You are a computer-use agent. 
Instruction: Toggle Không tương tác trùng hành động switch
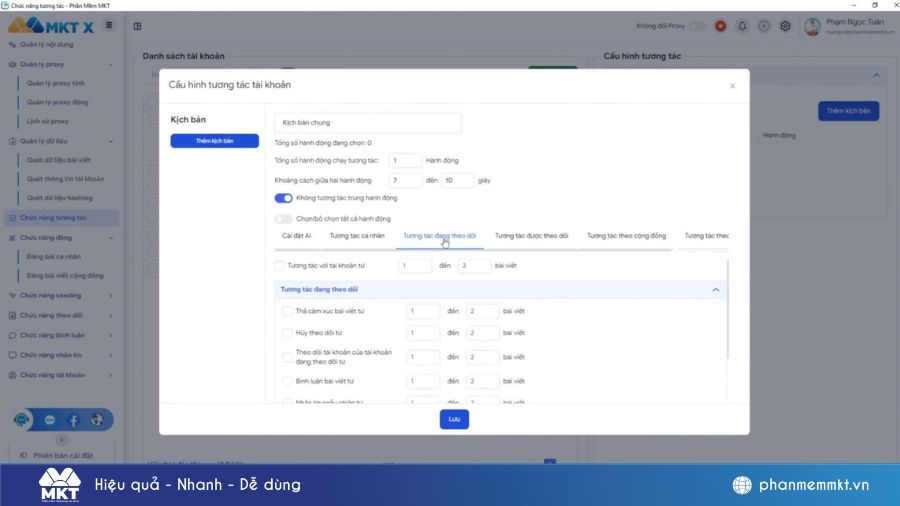283,198
